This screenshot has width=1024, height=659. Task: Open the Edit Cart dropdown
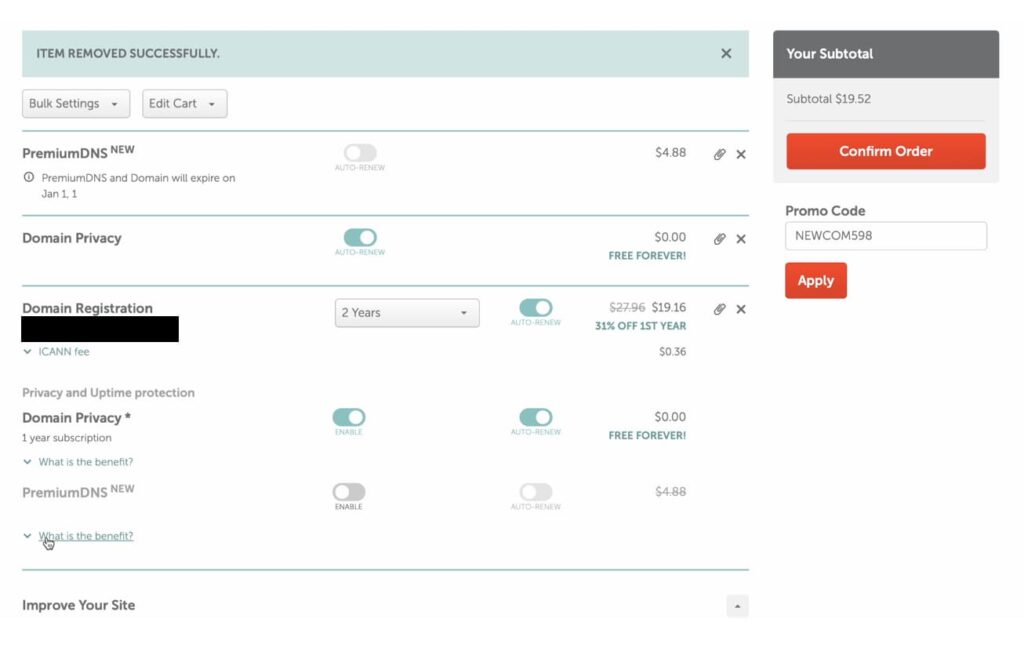point(184,104)
